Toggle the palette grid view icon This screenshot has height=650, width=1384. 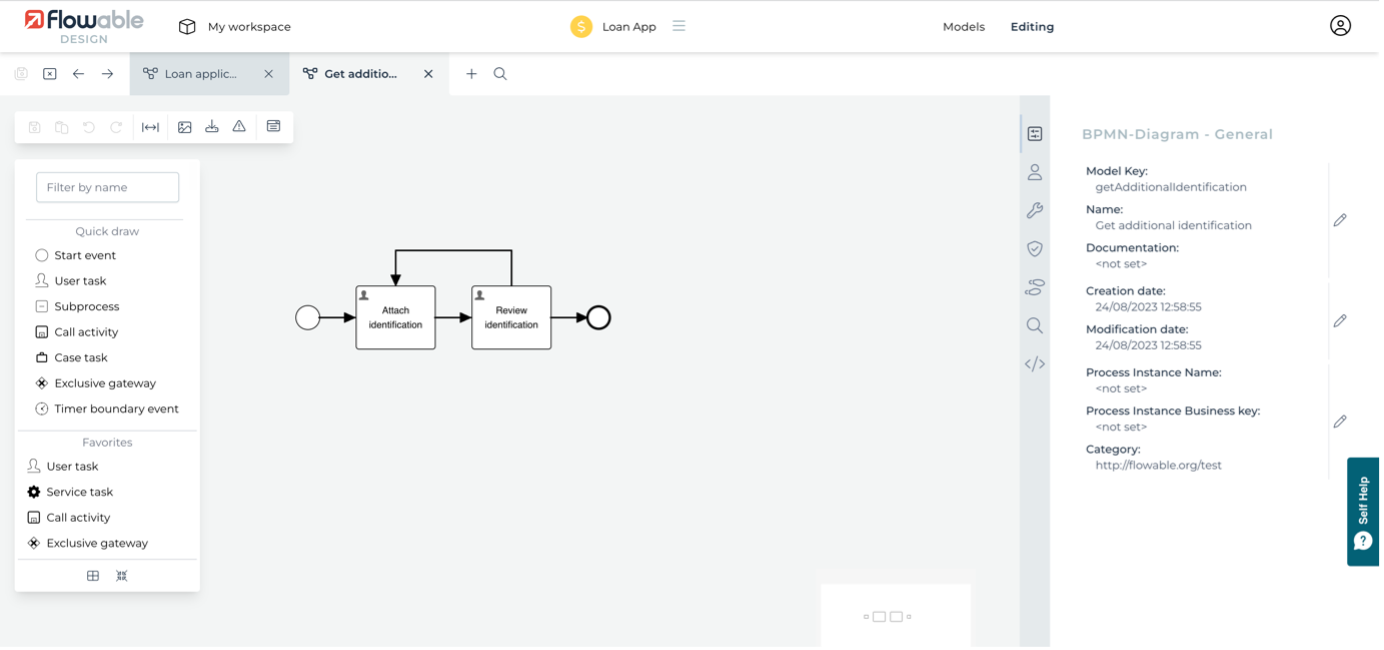[x=93, y=575]
